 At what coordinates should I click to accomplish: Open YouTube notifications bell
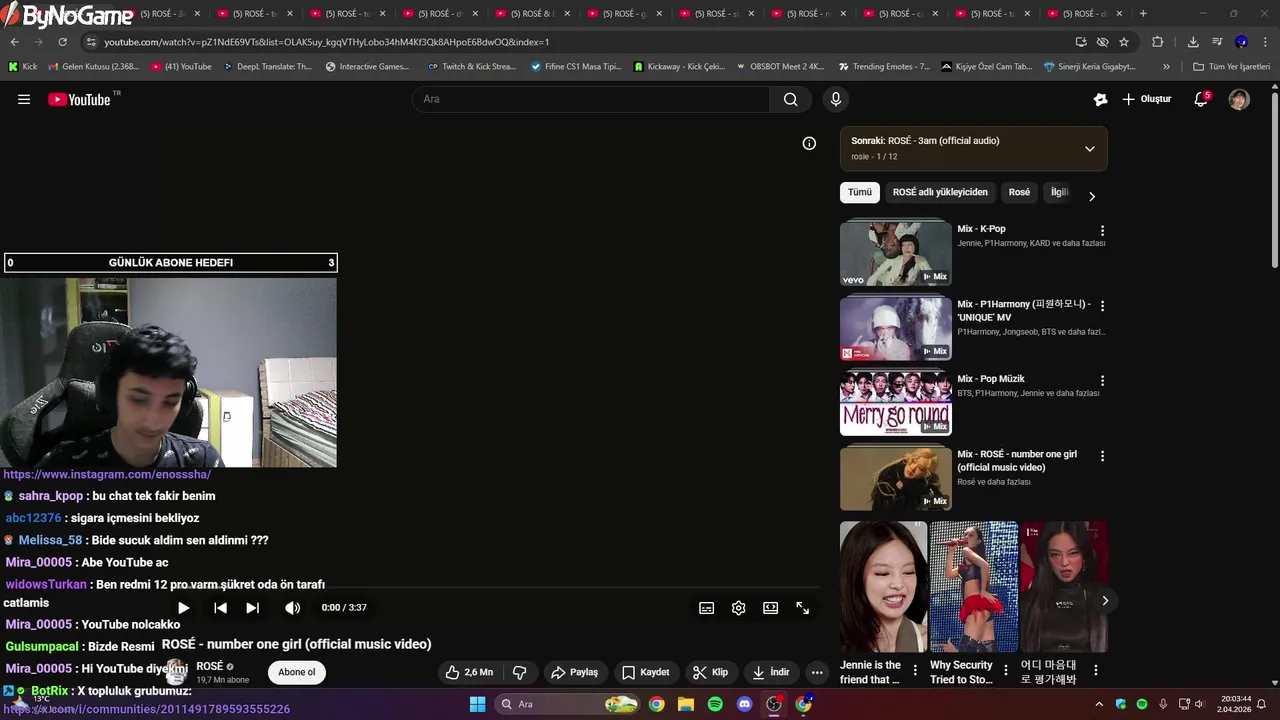[x=1202, y=99]
